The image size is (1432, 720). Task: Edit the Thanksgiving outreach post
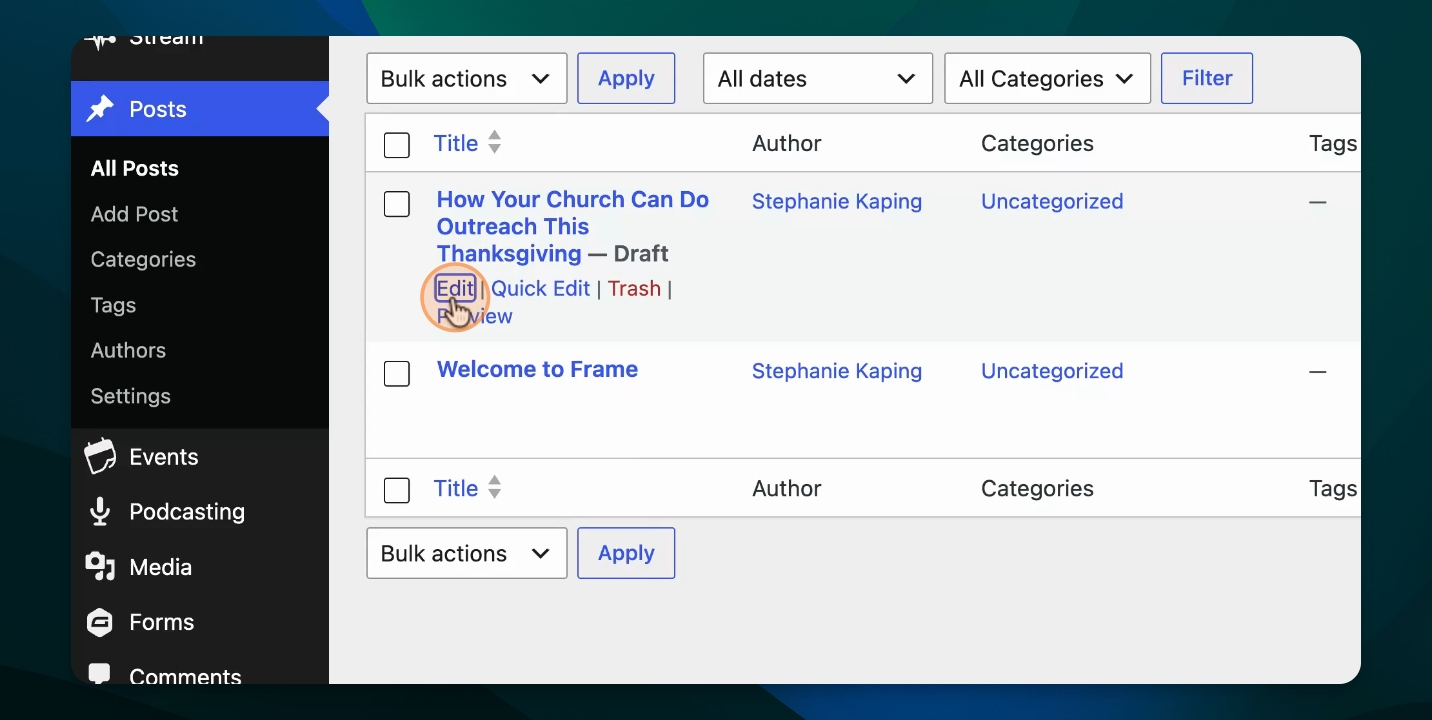coord(455,289)
